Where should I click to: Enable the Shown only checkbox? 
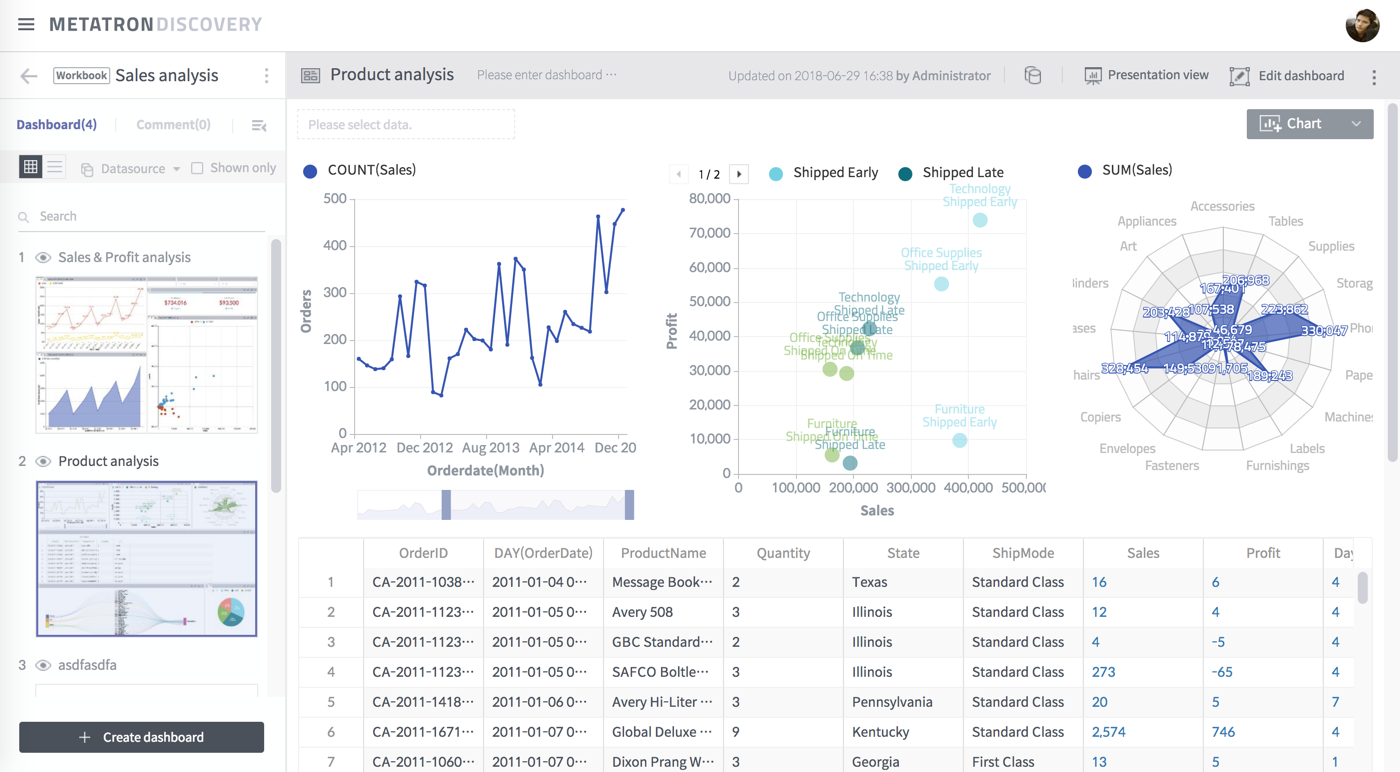coord(197,168)
